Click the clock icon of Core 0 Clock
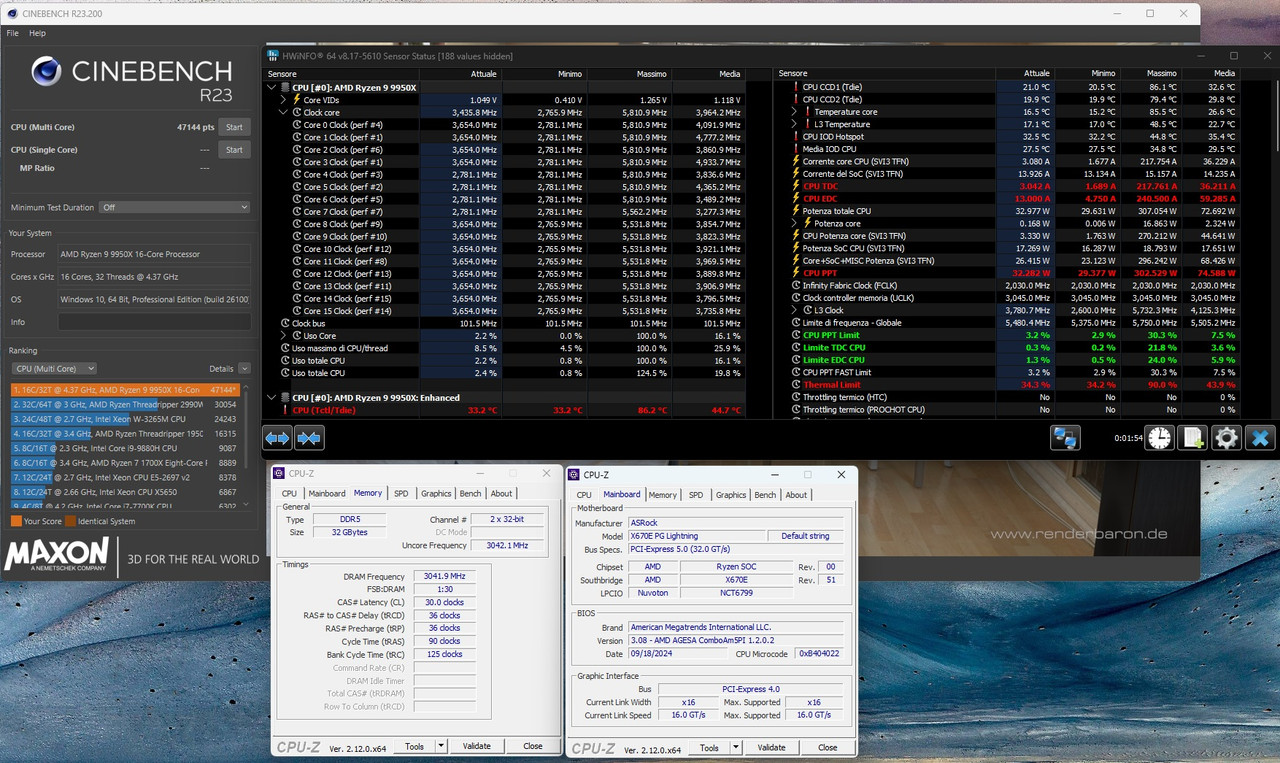The width and height of the screenshot is (1280, 763). 297,125
